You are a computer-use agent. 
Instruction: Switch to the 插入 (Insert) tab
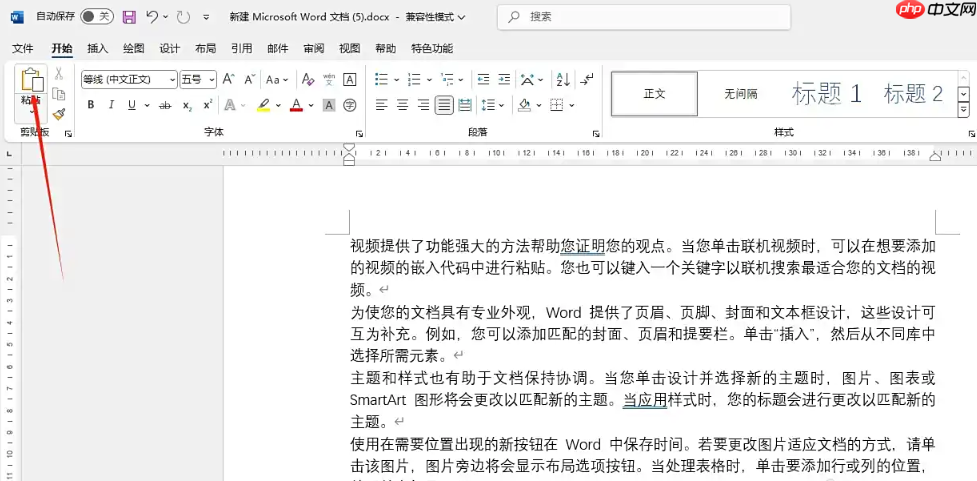[97, 49]
